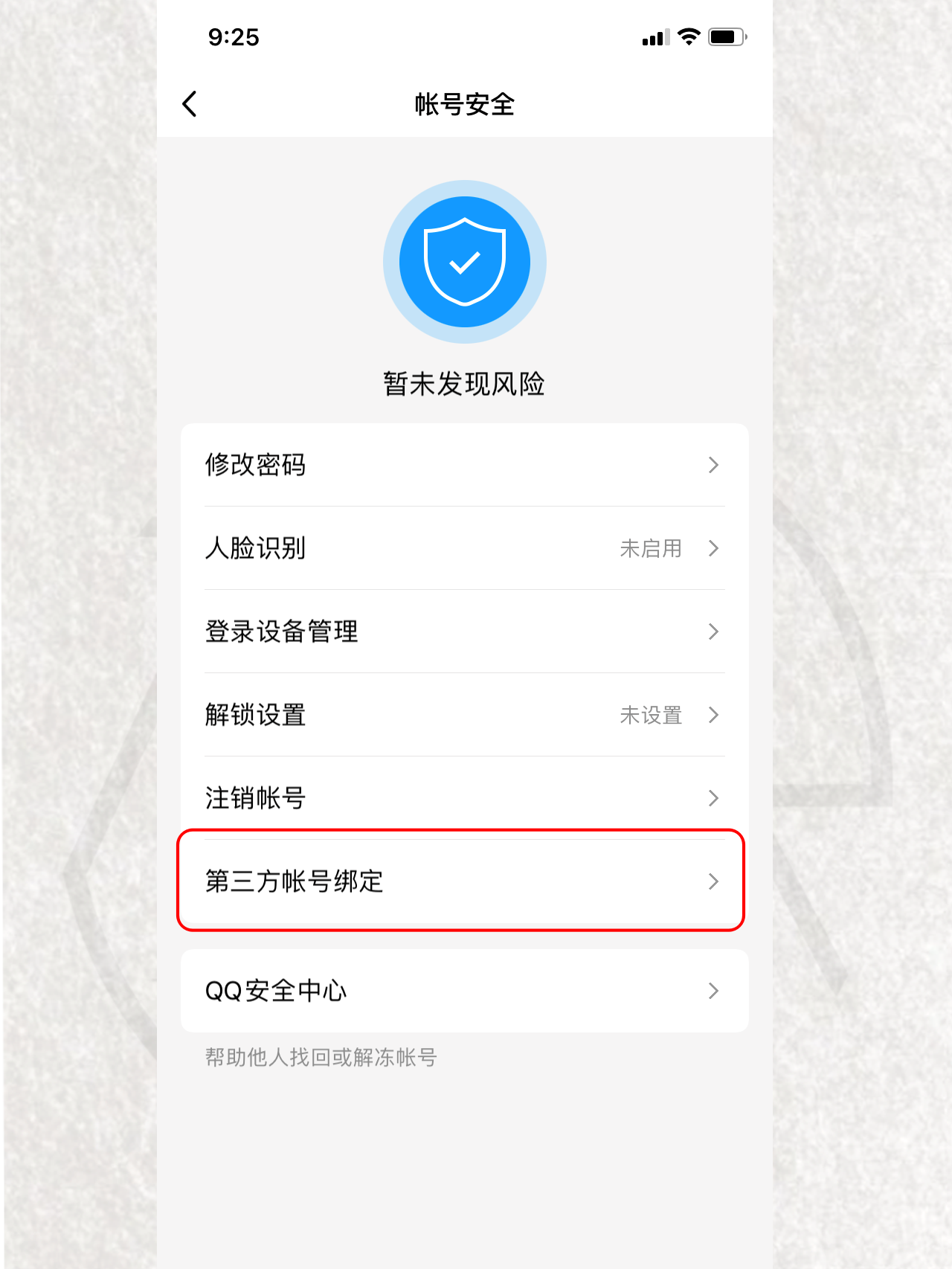This screenshot has width=952, height=1269.
Task: Tap 帮助他人找回或解冻帐号 hint text
Action: (x=321, y=1057)
